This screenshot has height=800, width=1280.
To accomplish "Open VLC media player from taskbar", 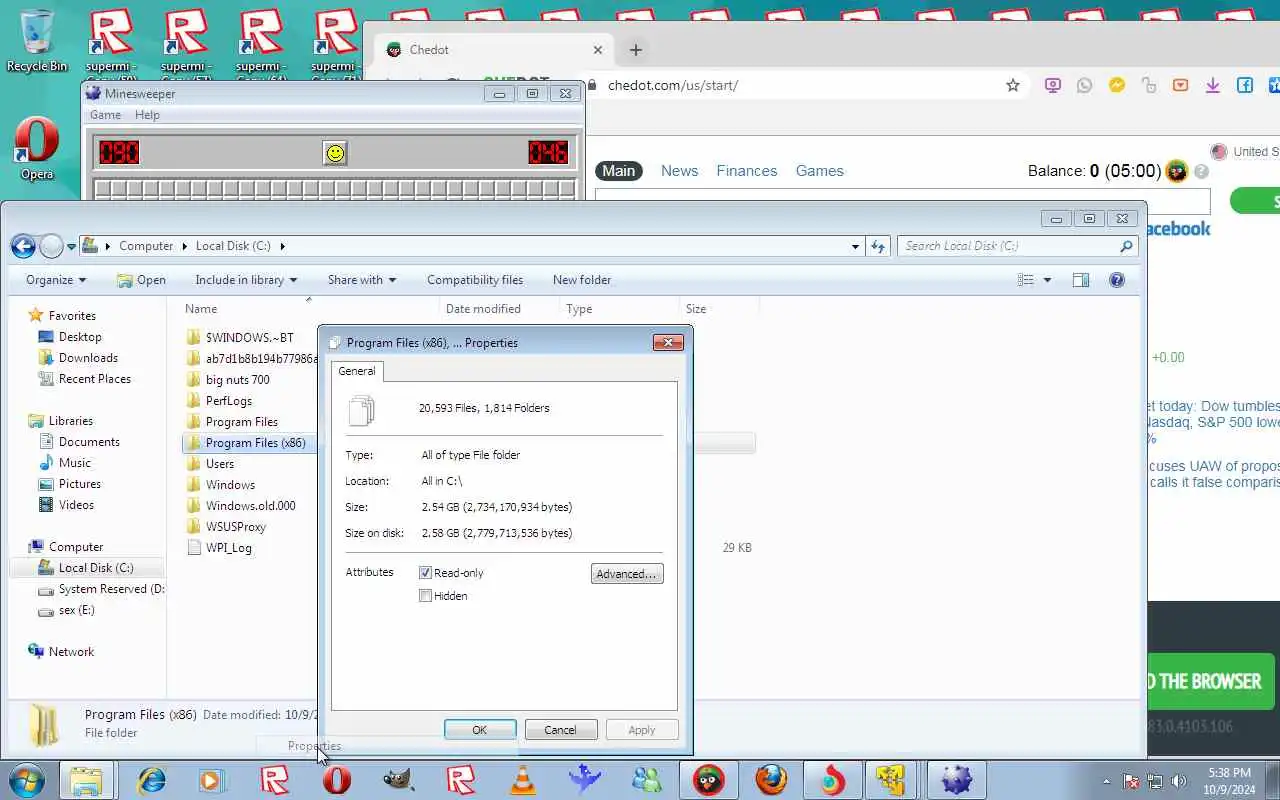I will click(x=523, y=780).
